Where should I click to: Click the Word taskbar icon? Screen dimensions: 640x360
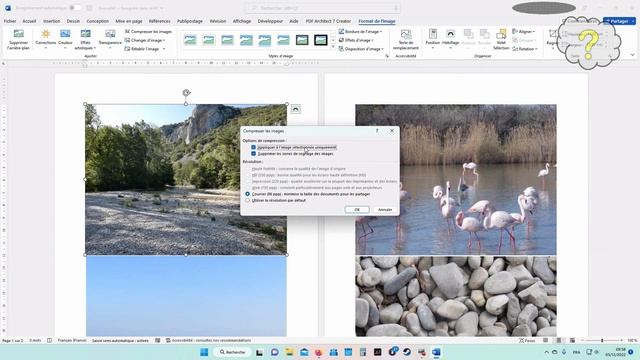(x=436, y=352)
